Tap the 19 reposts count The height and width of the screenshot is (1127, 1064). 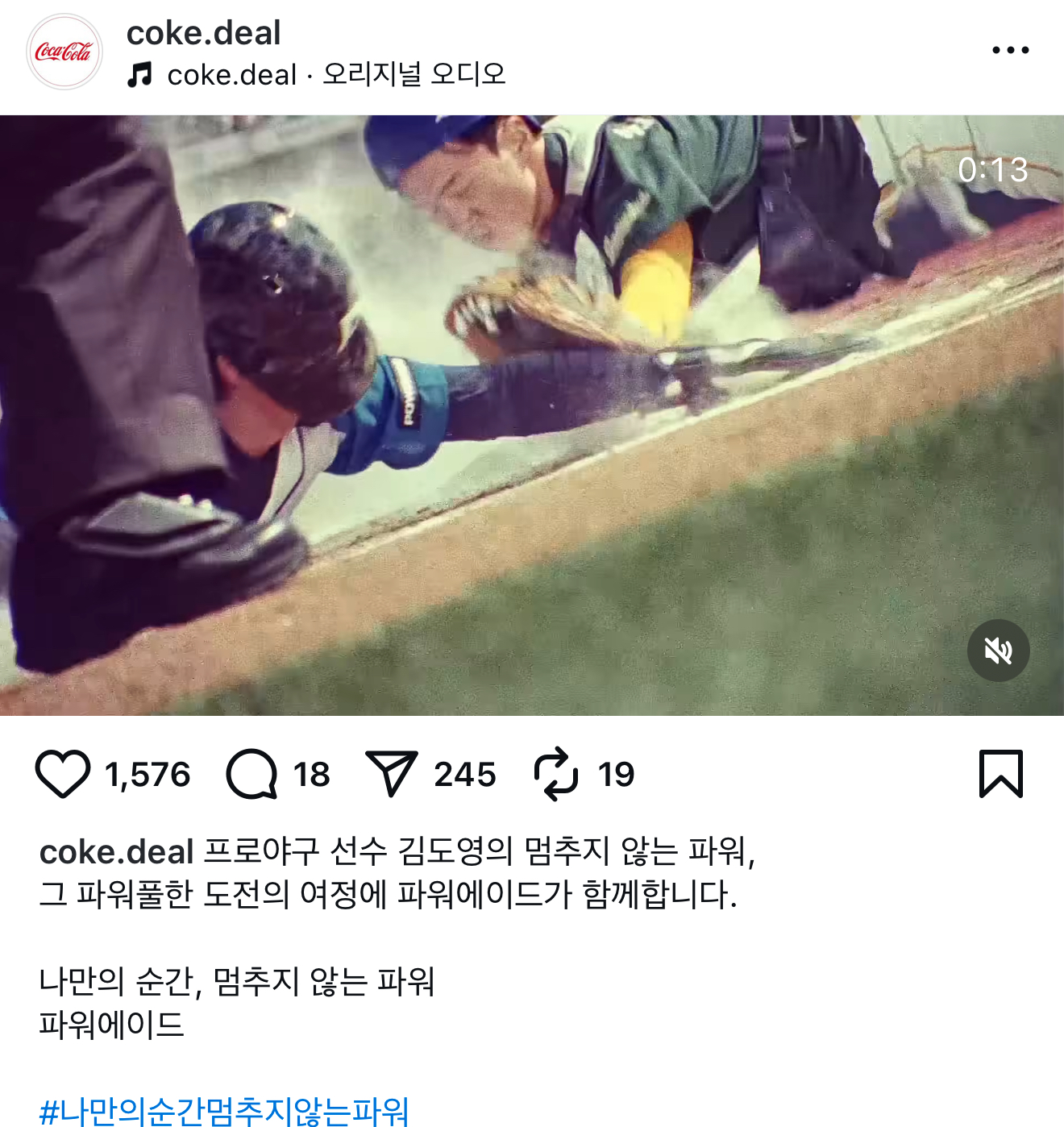617,775
